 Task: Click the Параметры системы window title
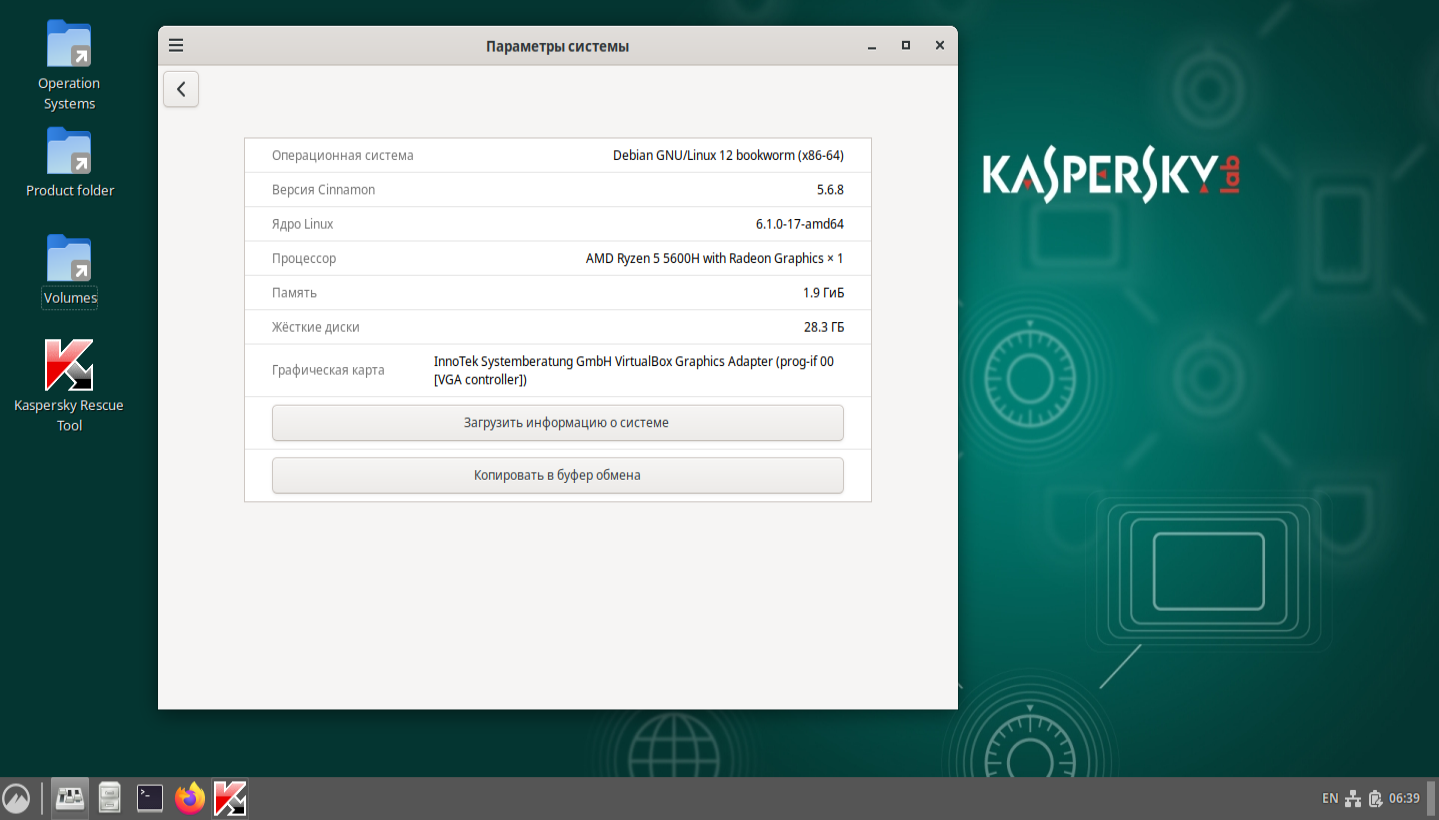coord(557,46)
